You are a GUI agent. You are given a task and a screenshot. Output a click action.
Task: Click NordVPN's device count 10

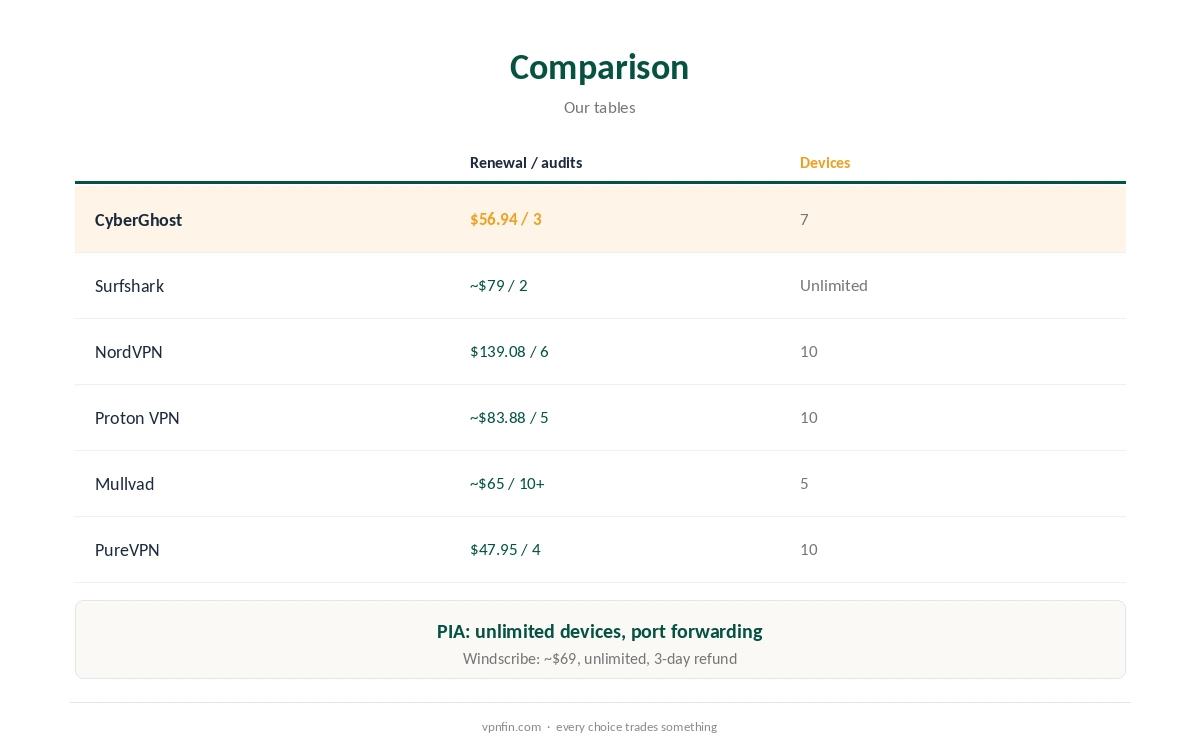809,351
